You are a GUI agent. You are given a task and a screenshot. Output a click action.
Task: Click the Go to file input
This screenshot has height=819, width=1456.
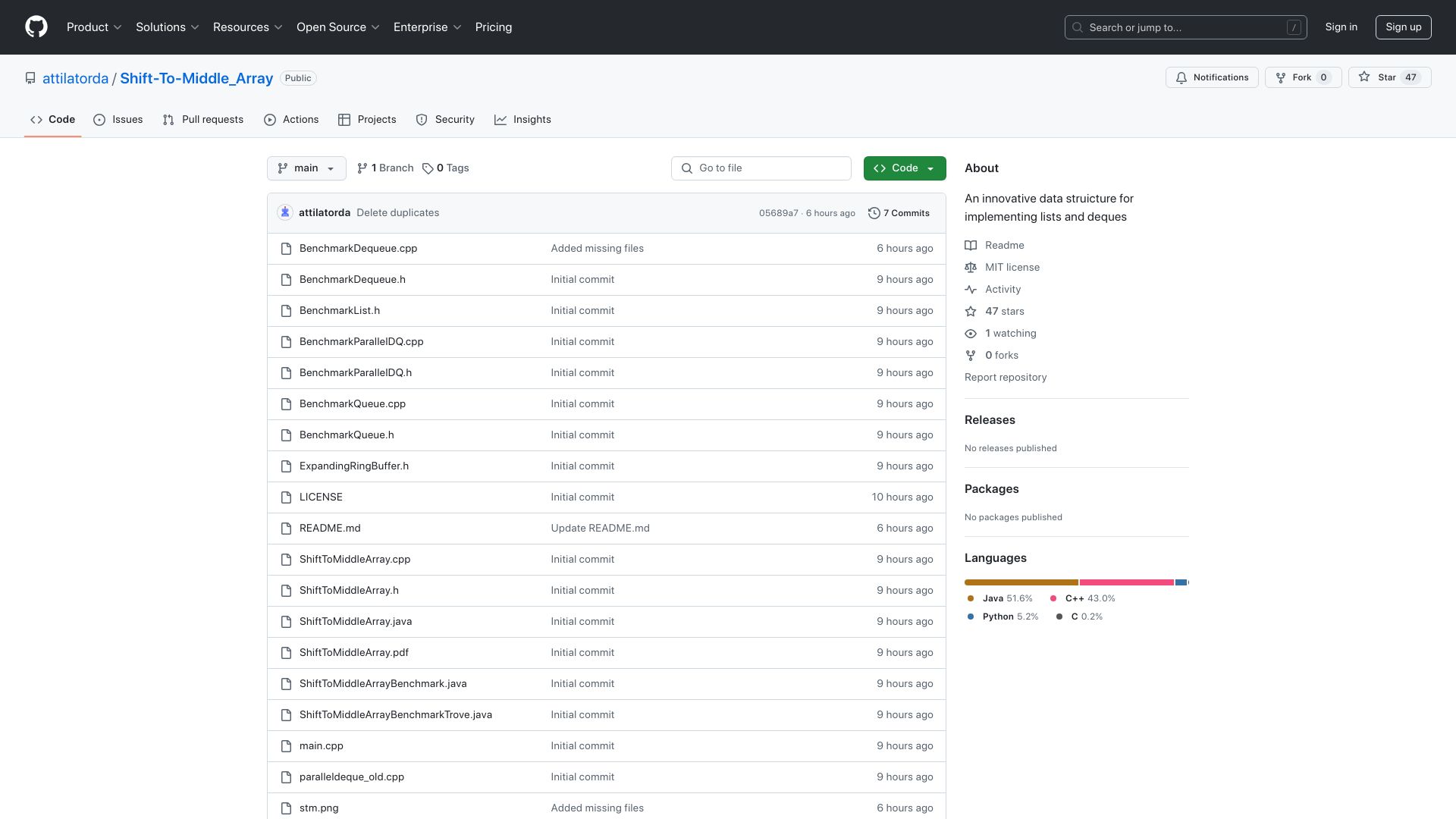[x=761, y=168]
